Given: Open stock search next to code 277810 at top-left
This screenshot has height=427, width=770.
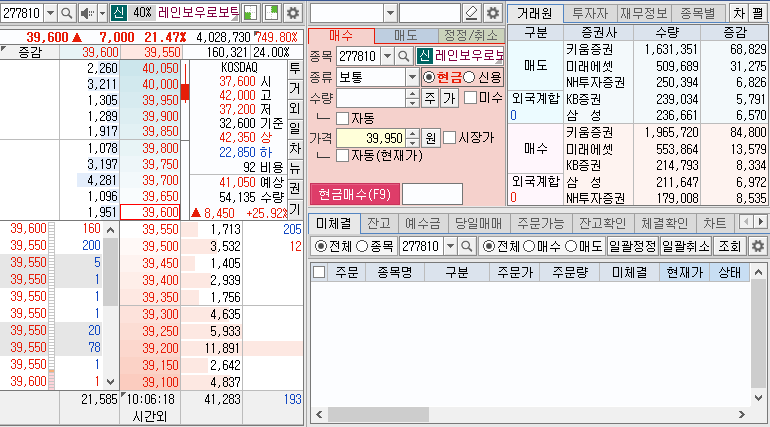Looking at the screenshot, I should tap(66, 13).
